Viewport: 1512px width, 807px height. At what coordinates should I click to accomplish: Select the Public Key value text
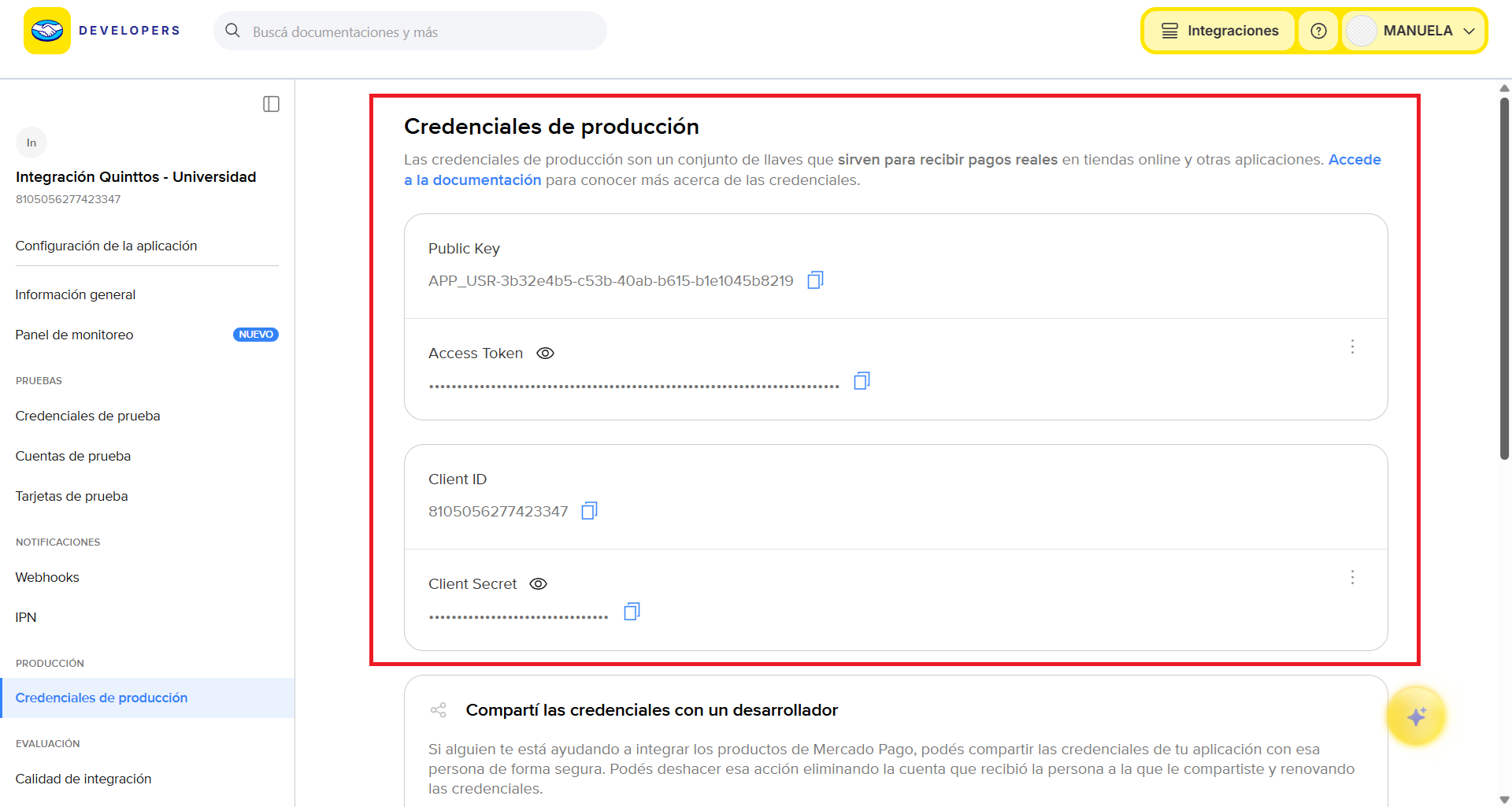pos(611,281)
